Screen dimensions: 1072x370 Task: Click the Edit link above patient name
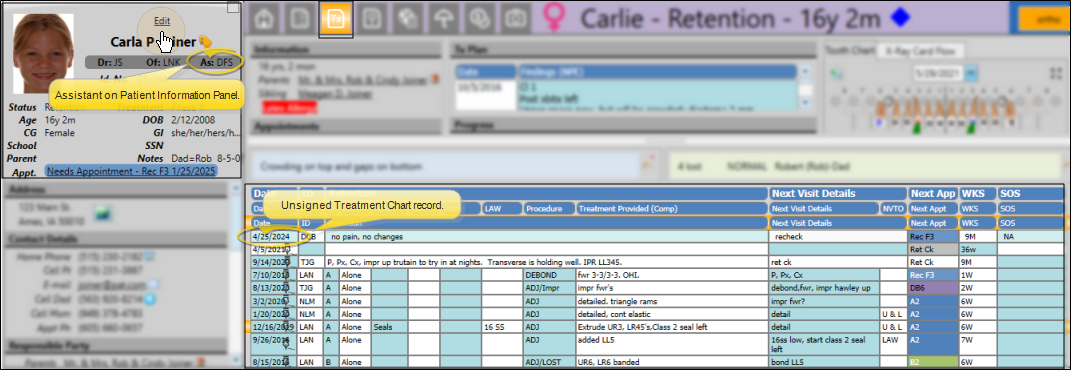pos(162,21)
